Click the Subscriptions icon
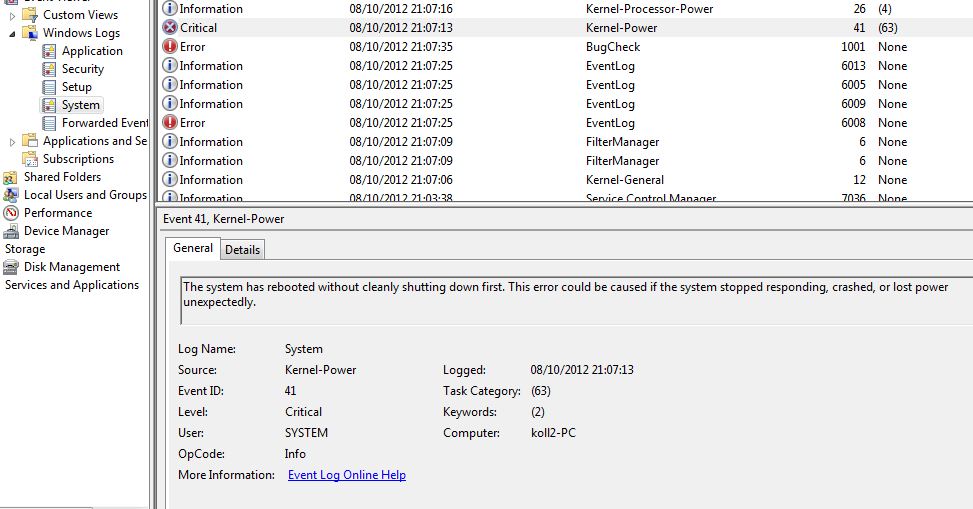973x509 pixels. click(x=30, y=159)
